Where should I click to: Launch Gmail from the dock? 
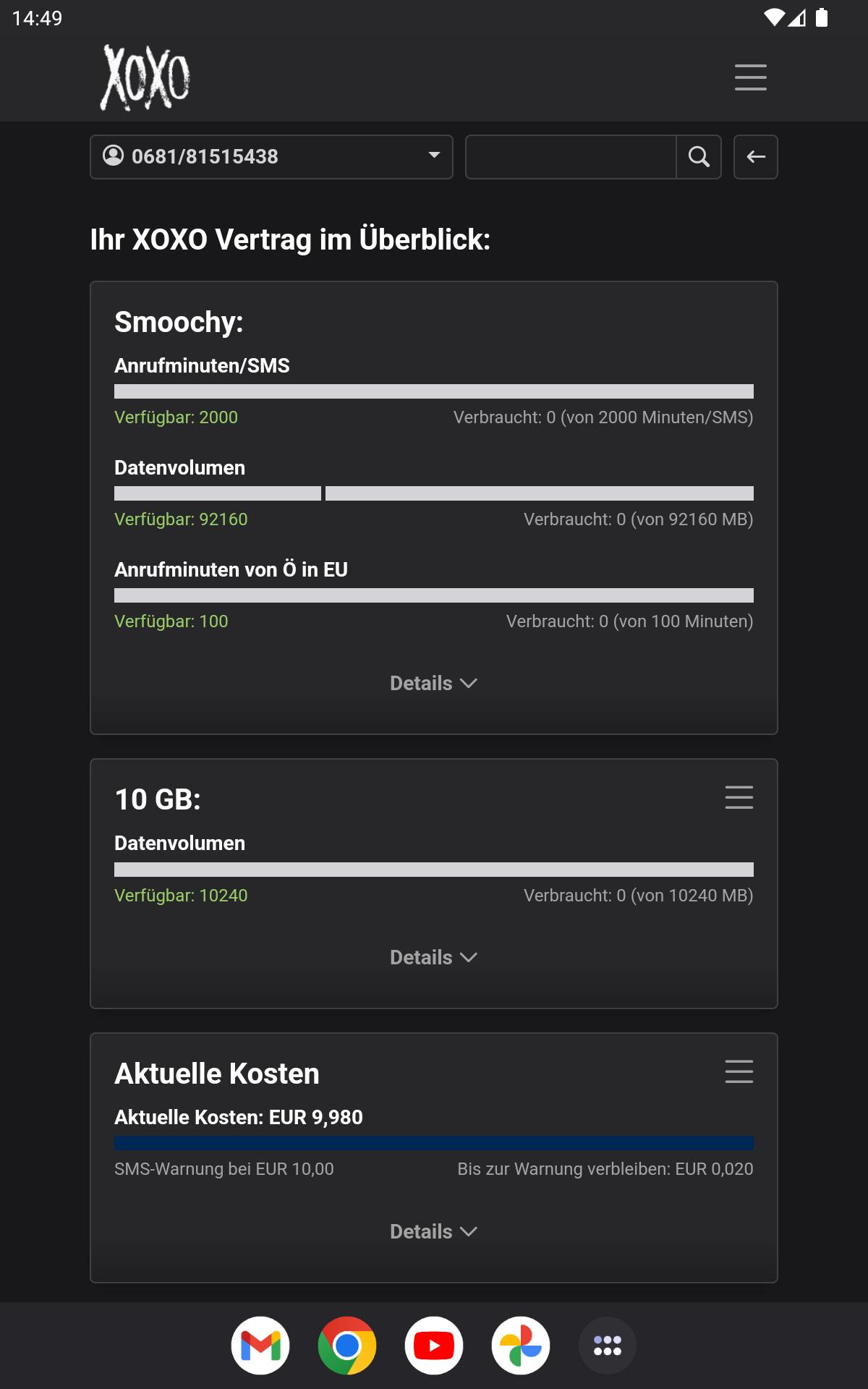[x=260, y=1346]
